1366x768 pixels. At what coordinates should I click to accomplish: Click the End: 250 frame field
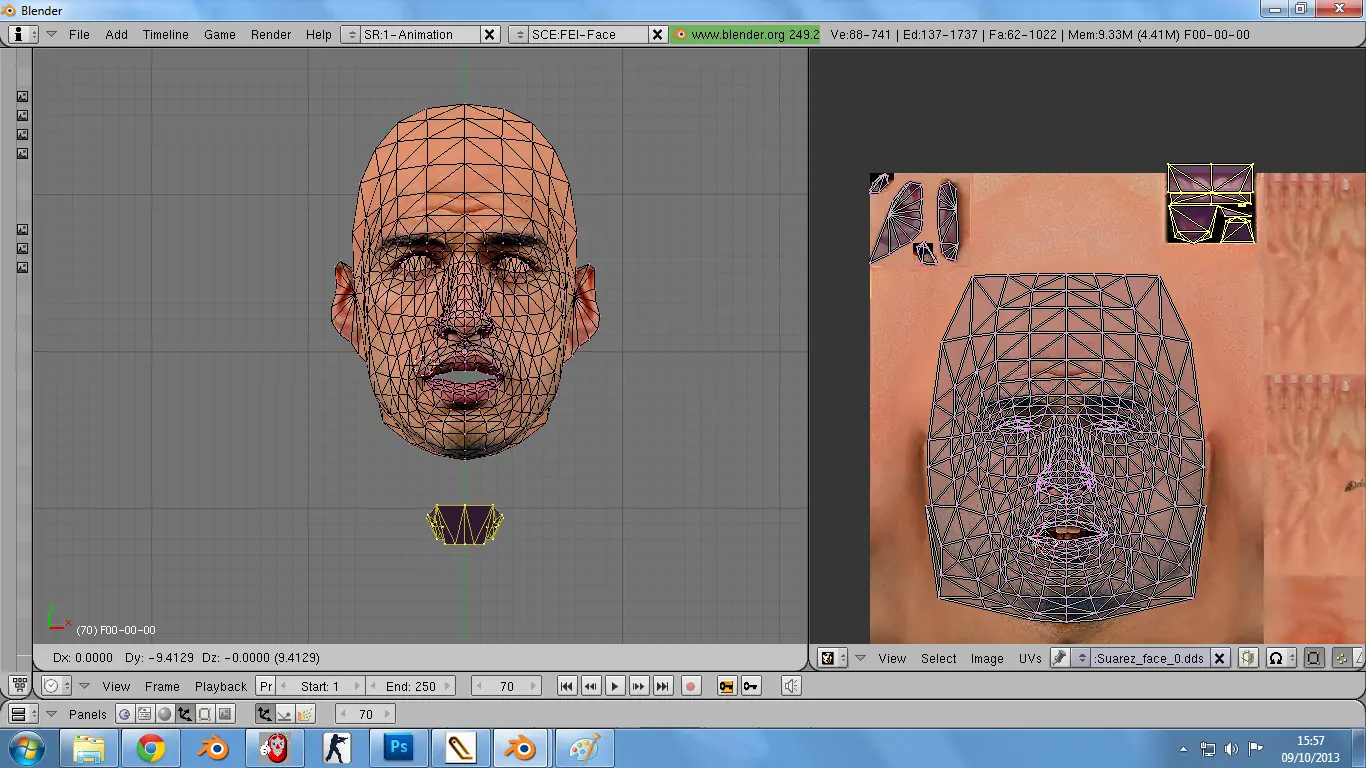point(410,686)
